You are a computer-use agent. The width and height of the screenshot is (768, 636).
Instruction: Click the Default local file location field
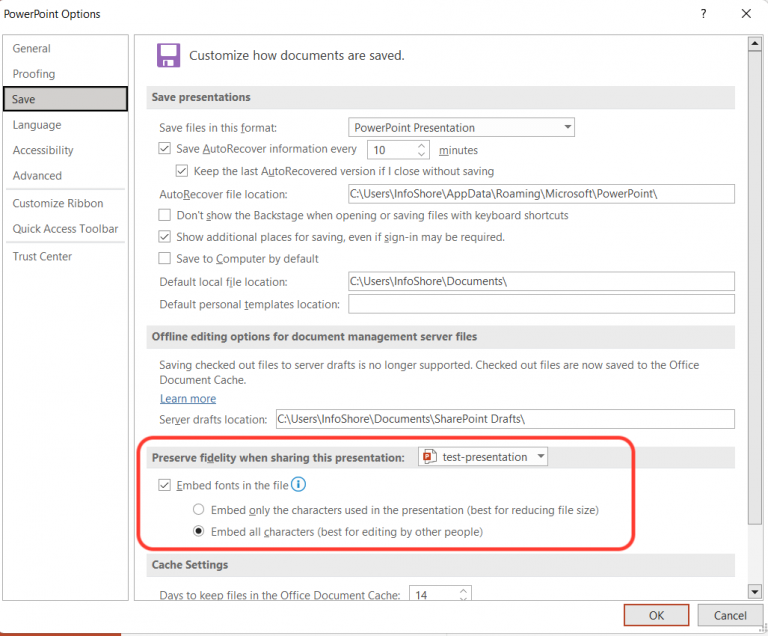(541, 281)
